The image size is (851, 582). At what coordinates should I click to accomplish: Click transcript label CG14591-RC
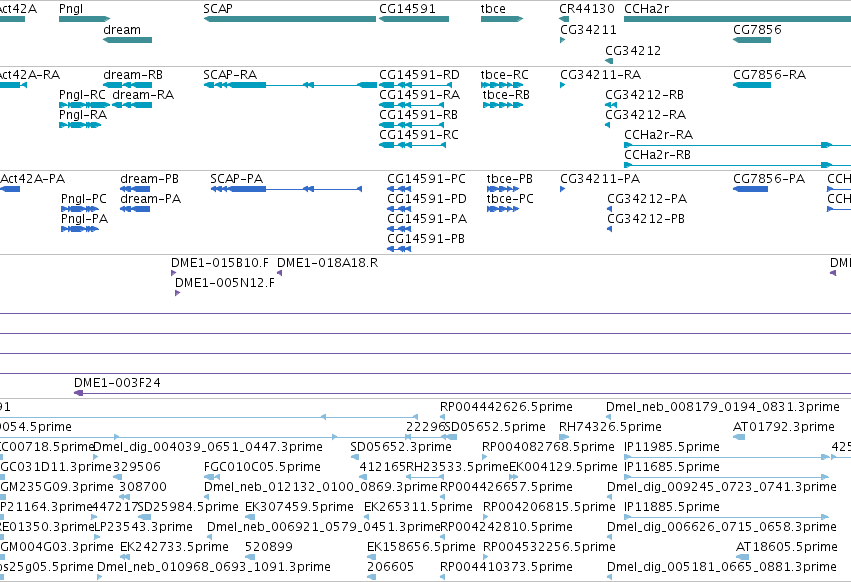(418, 135)
